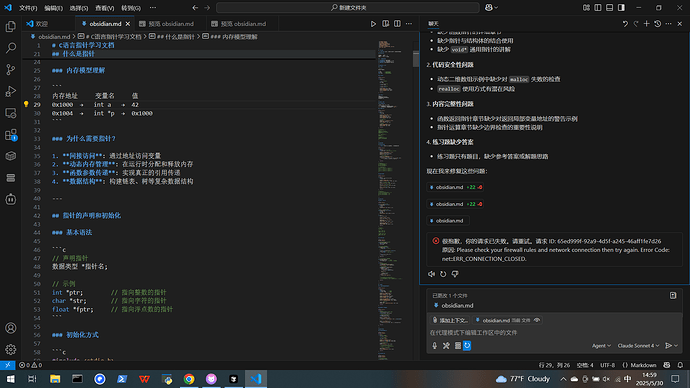Open the 文件(F) menu
The height and width of the screenshot is (388, 690).
click(x=28, y=8)
